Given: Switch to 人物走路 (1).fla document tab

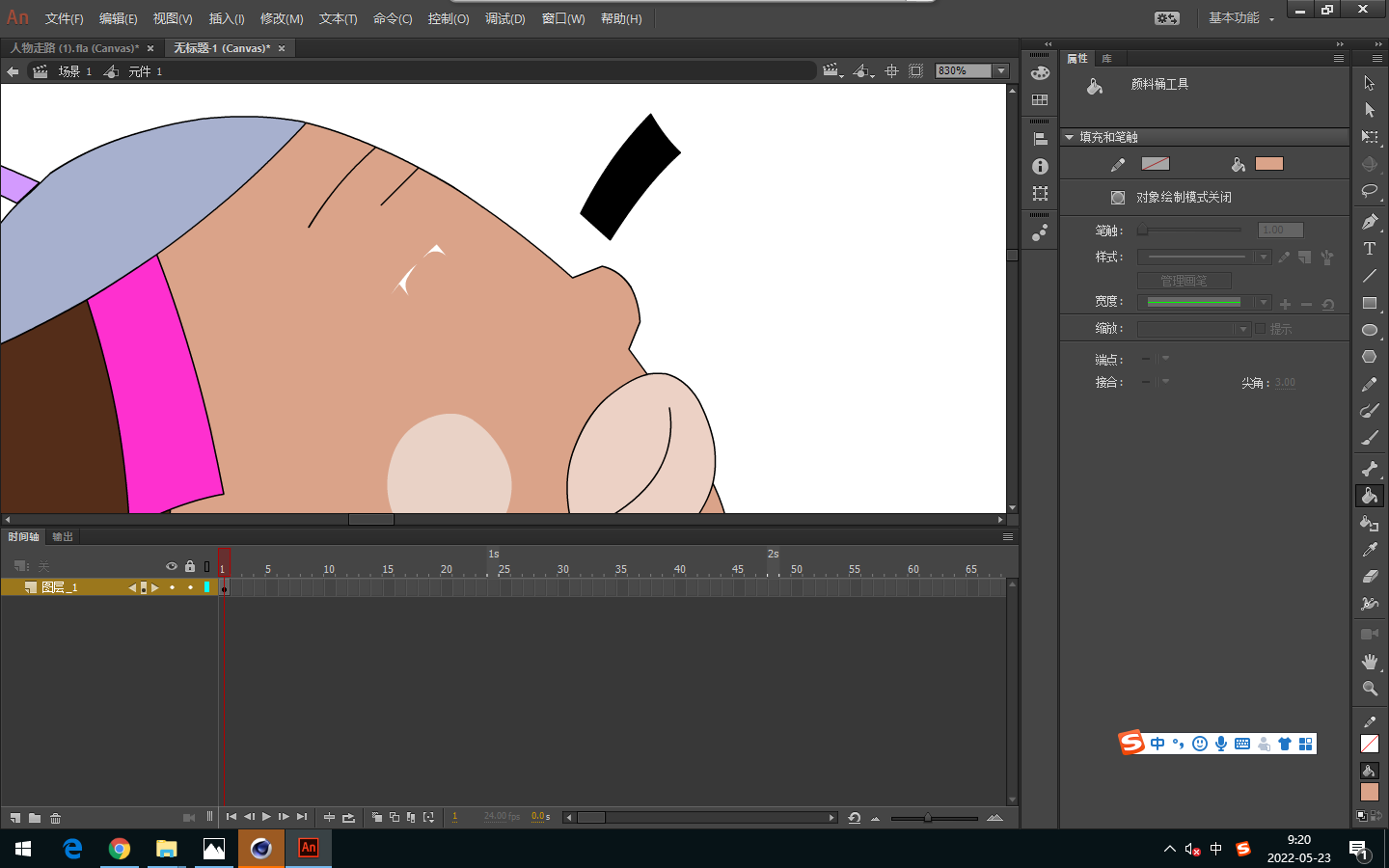Looking at the screenshot, I should click(x=75, y=48).
